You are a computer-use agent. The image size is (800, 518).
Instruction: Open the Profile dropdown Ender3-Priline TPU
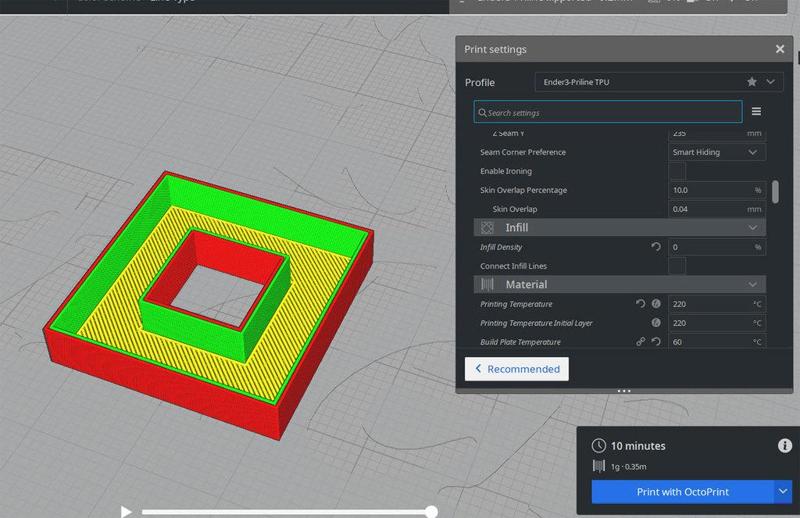pos(658,82)
